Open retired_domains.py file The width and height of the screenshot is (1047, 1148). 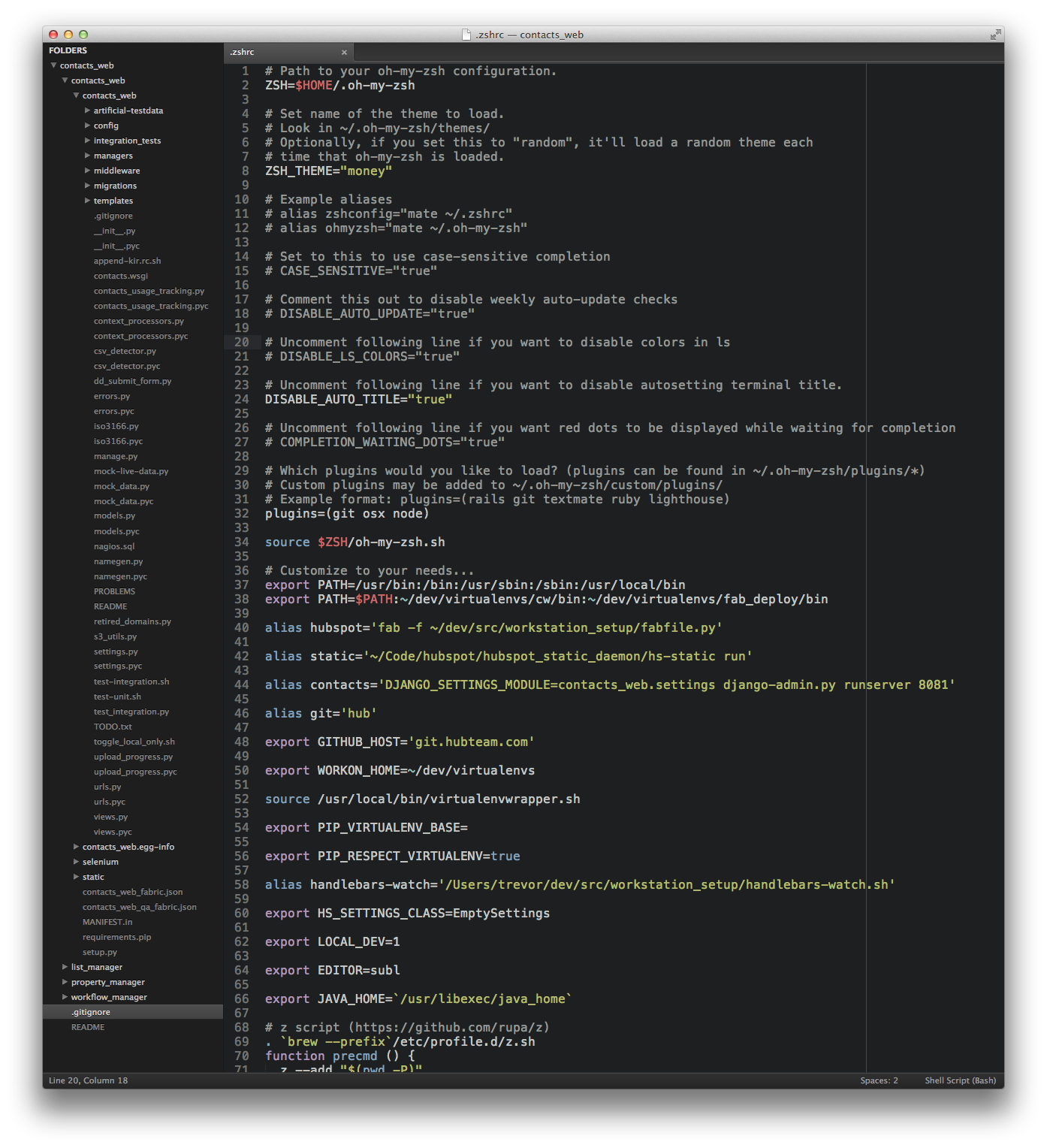[132, 621]
